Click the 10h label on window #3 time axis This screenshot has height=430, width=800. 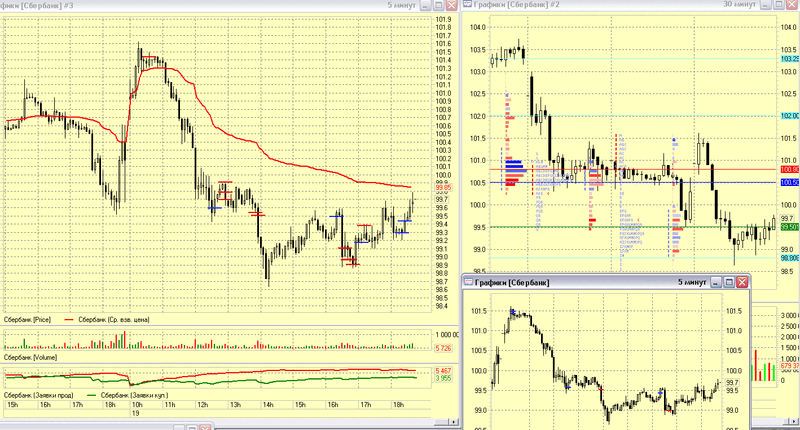[137, 404]
